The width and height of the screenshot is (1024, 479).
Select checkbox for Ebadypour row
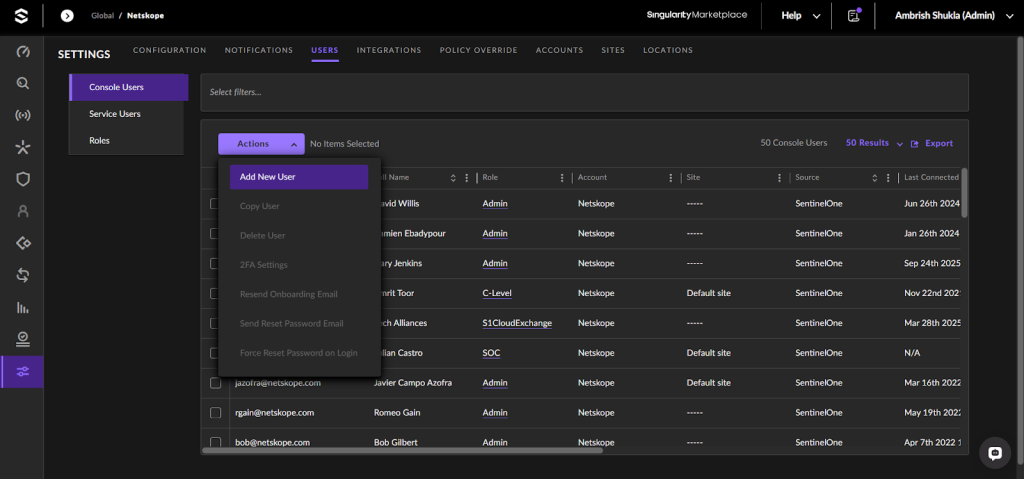[214, 233]
